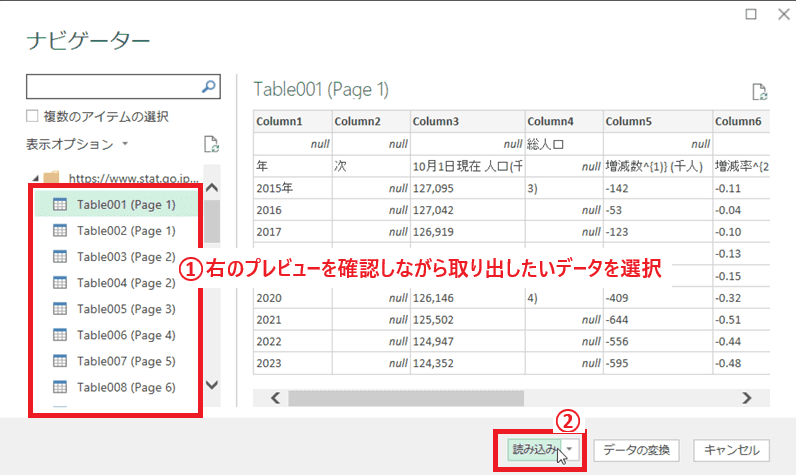Click the table list scroll down arrow

click(211, 384)
